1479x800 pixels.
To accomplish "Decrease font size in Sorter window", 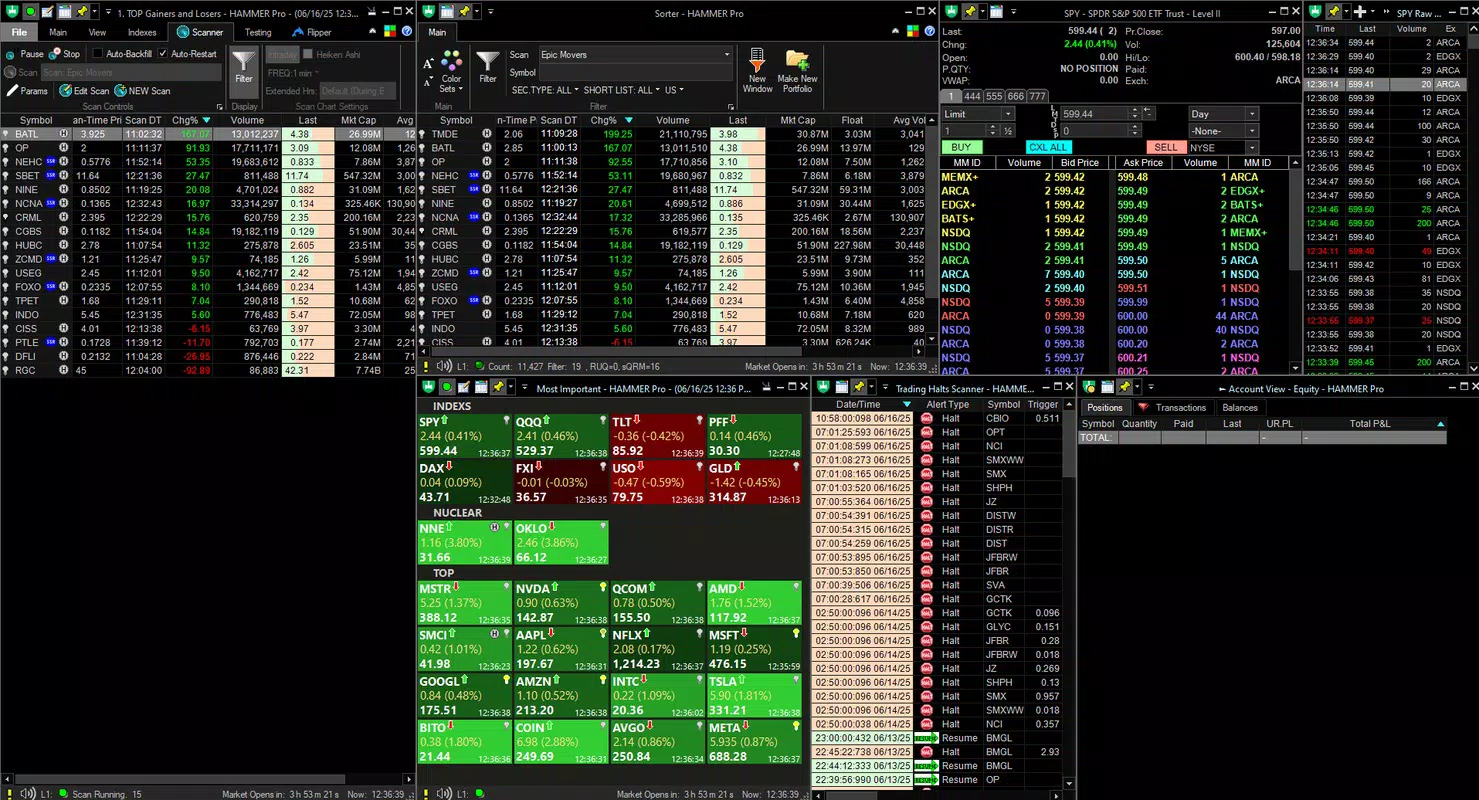I will [429, 79].
